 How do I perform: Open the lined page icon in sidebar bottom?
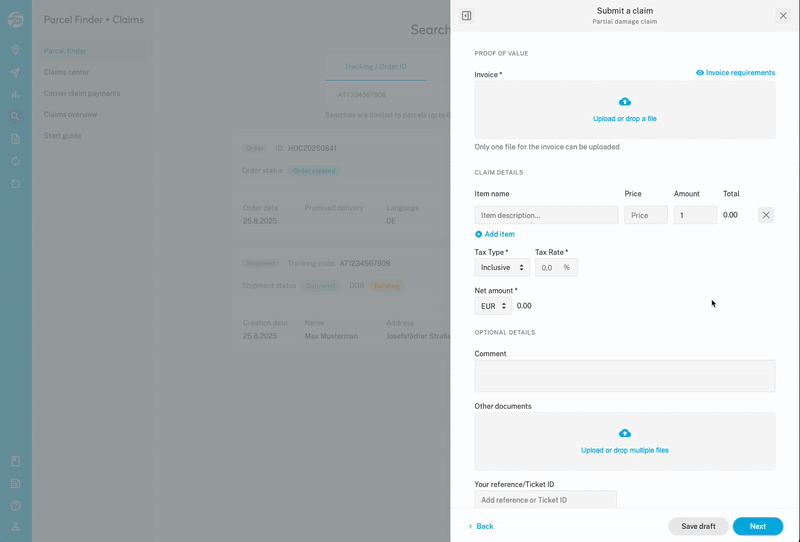click(15, 483)
